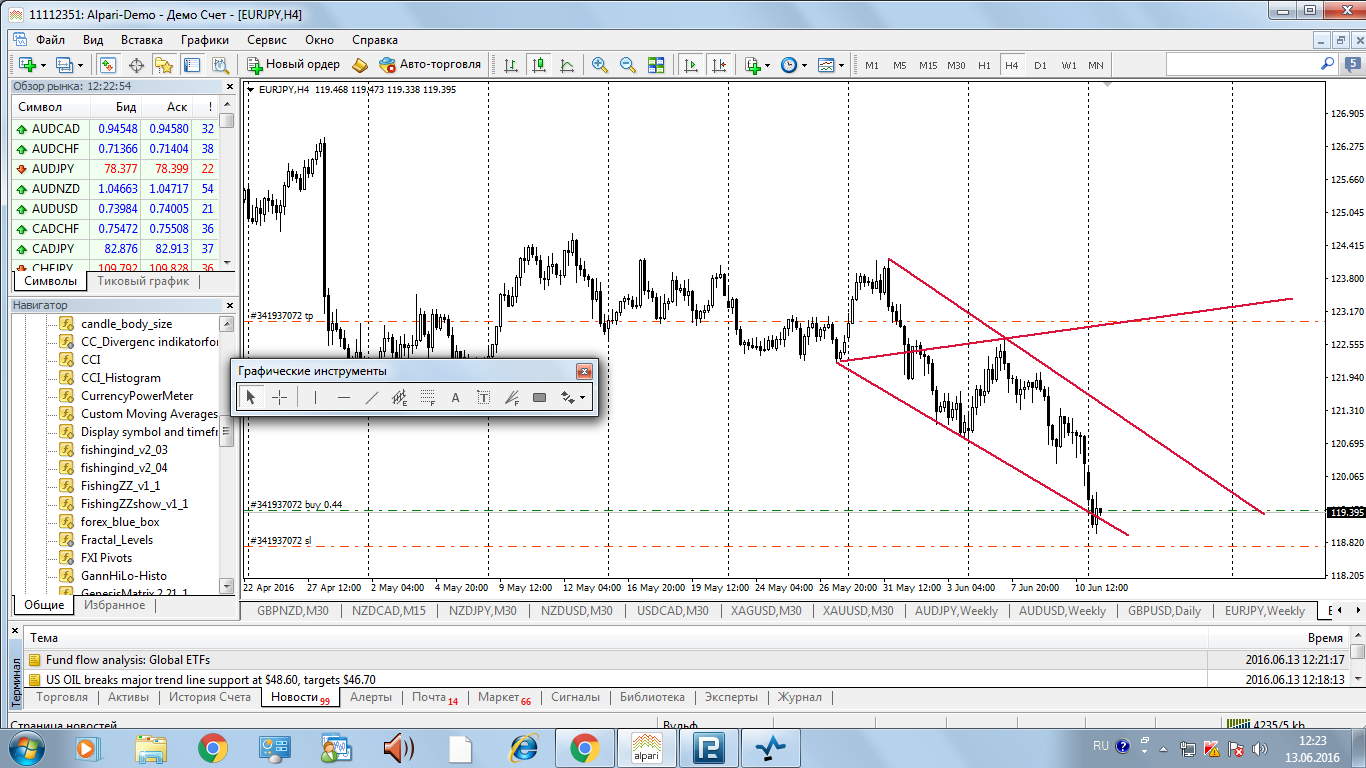Open the Сервис menu
1366x768 pixels.
(267, 40)
